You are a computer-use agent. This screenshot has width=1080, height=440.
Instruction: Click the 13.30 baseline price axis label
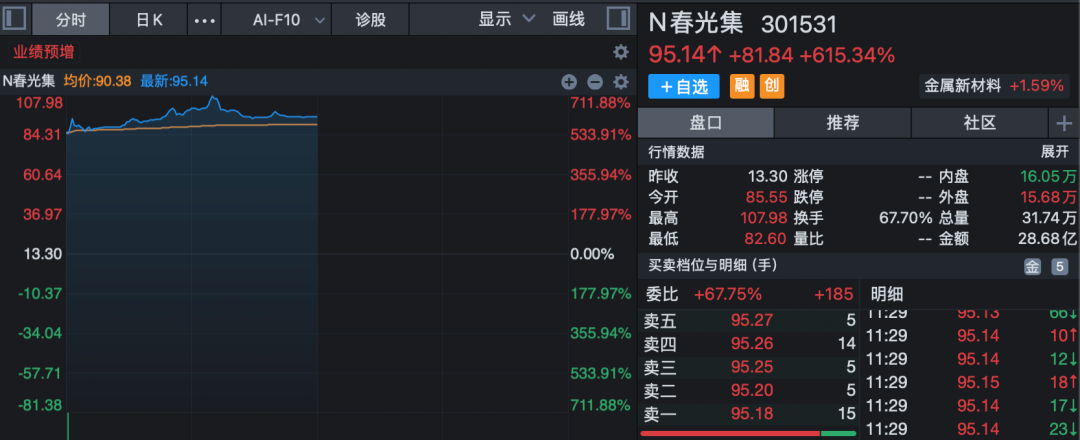point(43,254)
